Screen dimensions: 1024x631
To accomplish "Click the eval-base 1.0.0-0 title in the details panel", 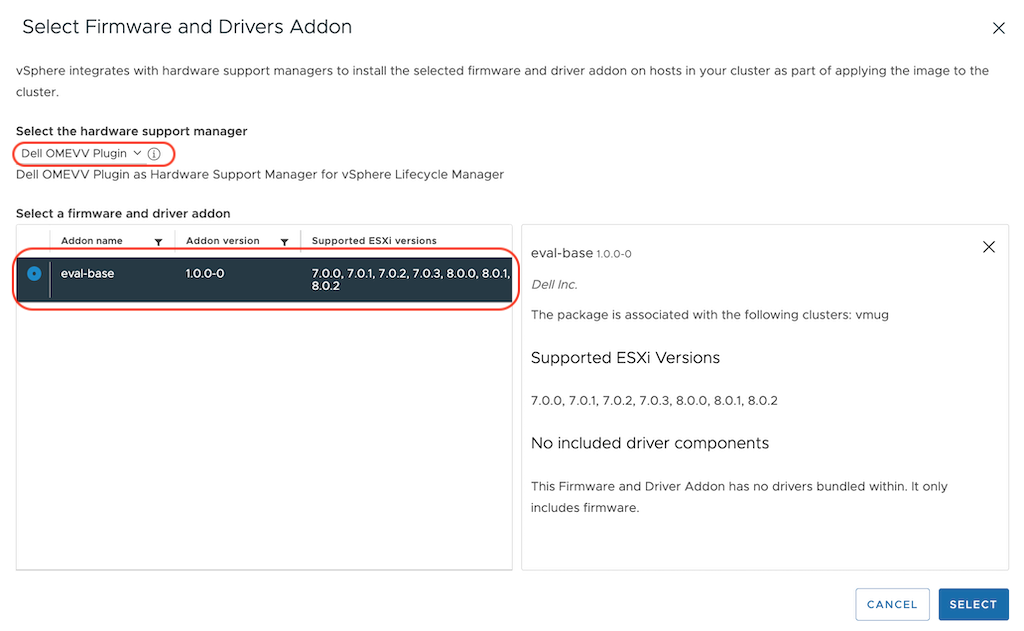I will (x=581, y=253).
